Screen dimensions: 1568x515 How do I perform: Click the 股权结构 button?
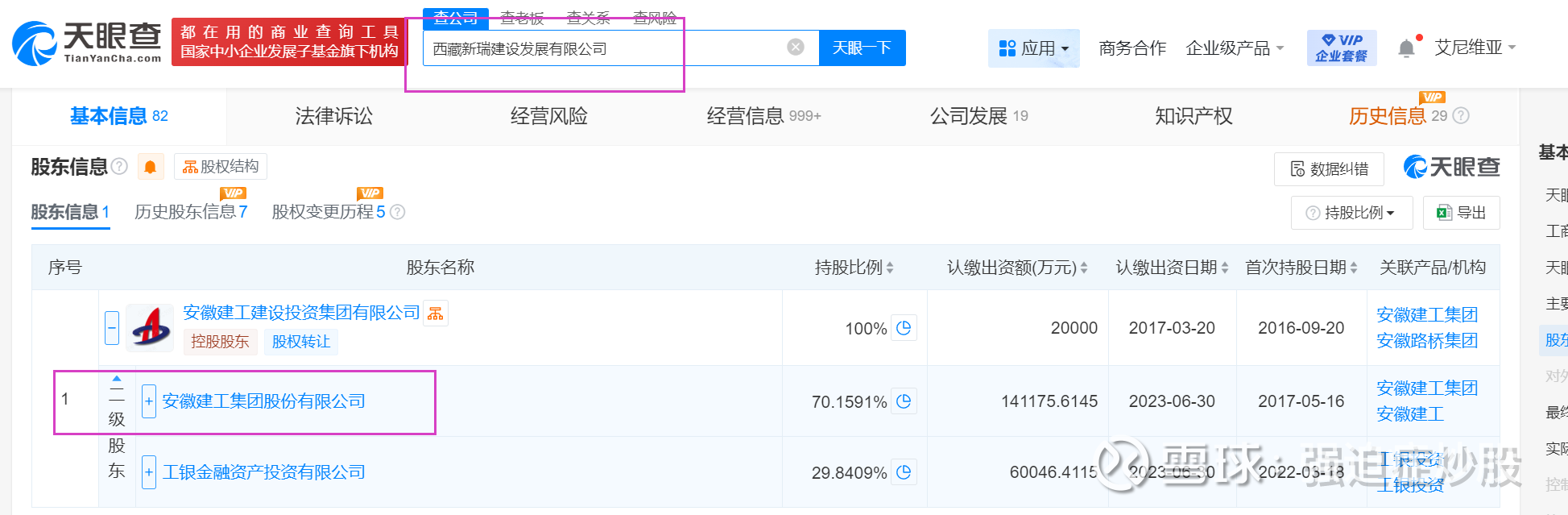point(221,167)
